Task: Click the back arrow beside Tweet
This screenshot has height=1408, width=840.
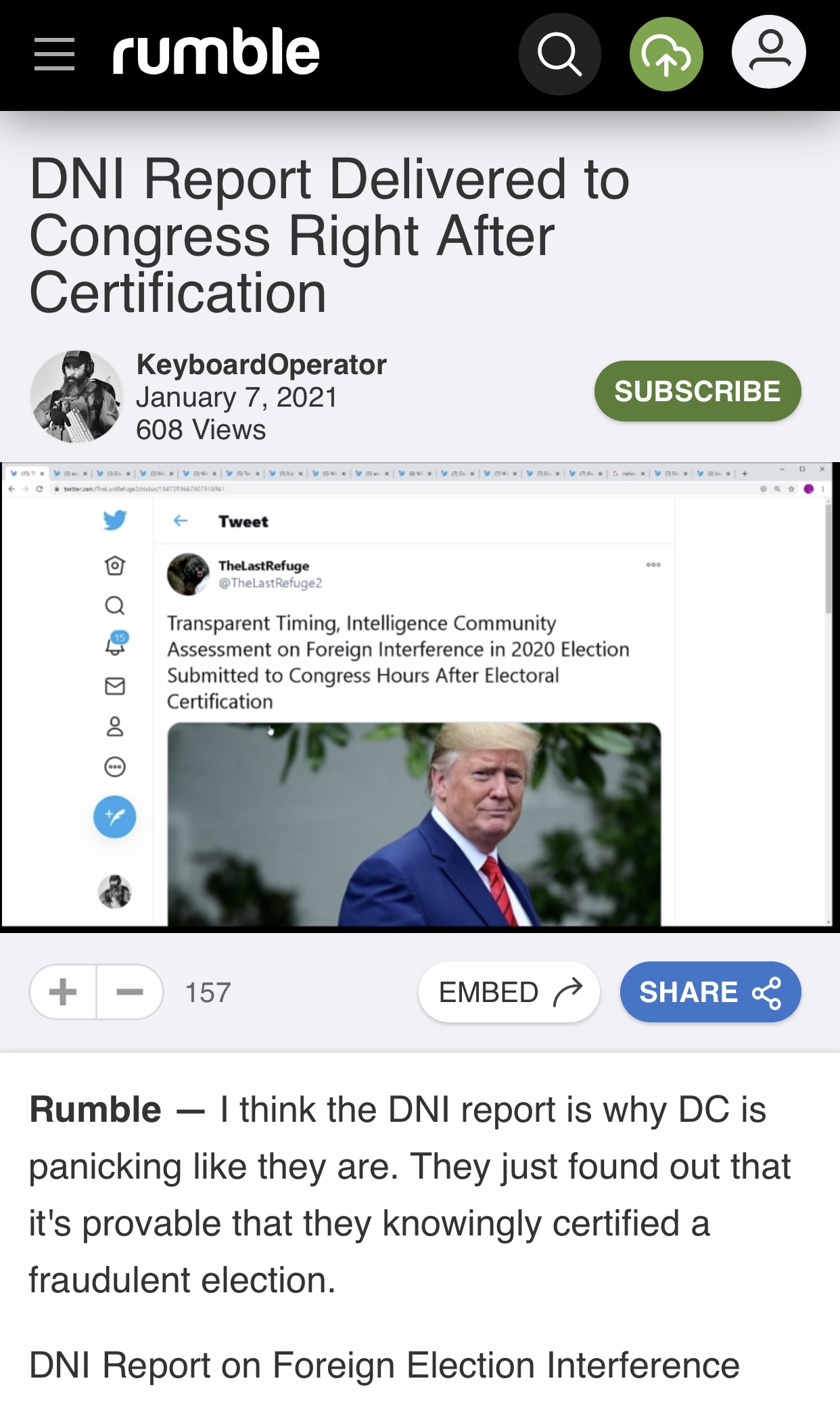Action: (181, 520)
